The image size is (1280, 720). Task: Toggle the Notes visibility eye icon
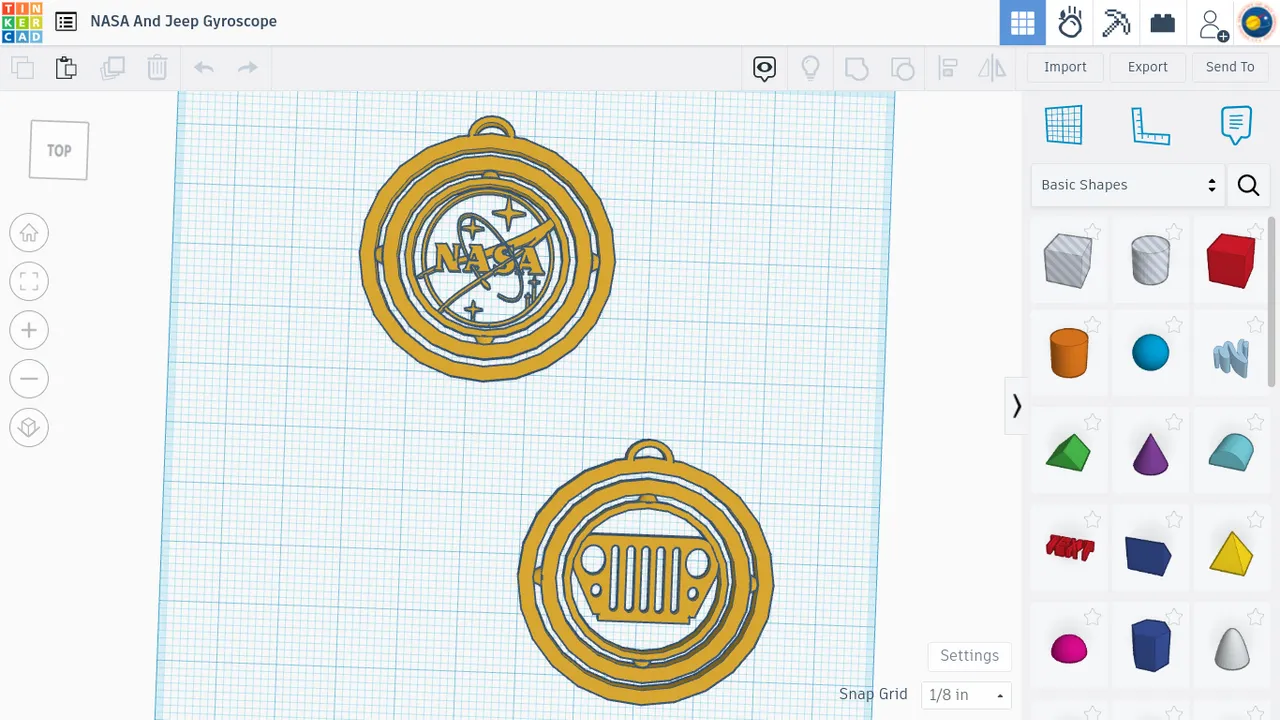coord(765,68)
